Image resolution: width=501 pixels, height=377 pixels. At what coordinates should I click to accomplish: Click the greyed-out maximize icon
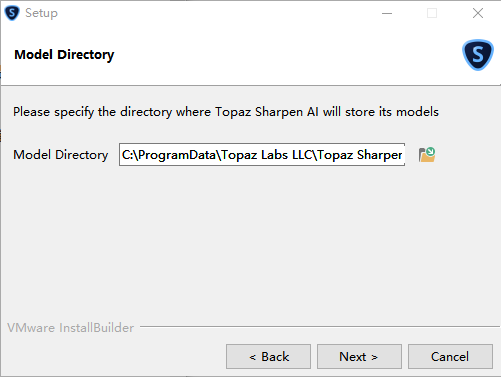pyautogui.click(x=432, y=13)
